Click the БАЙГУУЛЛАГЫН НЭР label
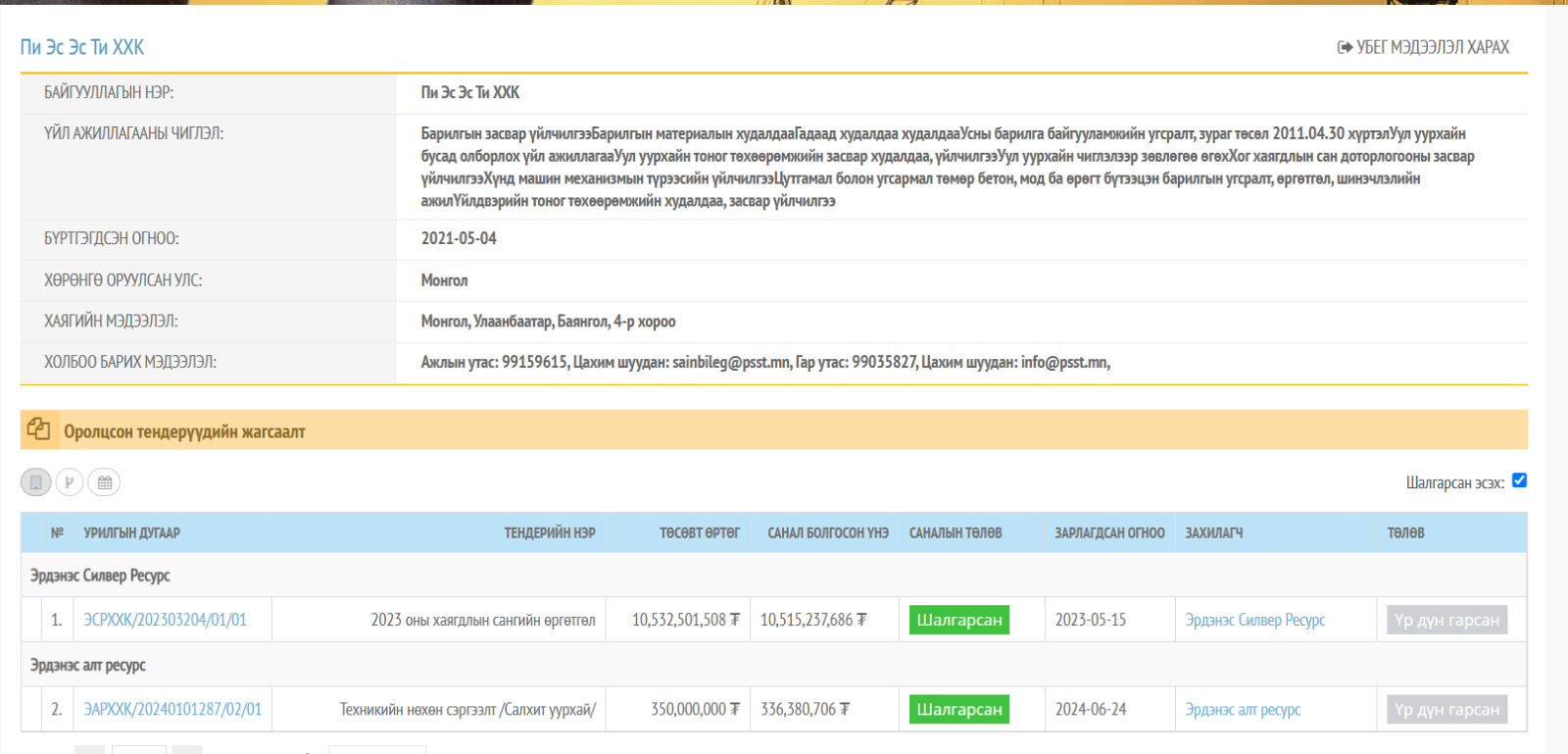Screen dimensions: 1568x754 tap(109, 92)
